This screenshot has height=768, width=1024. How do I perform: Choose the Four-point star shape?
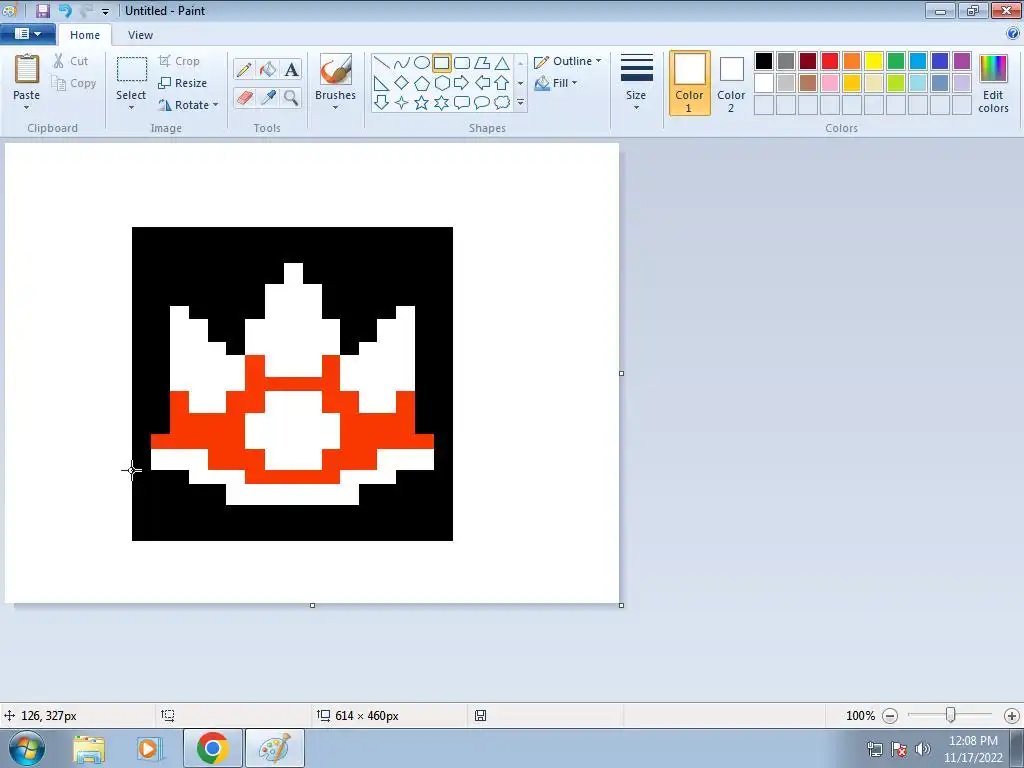(402, 103)
